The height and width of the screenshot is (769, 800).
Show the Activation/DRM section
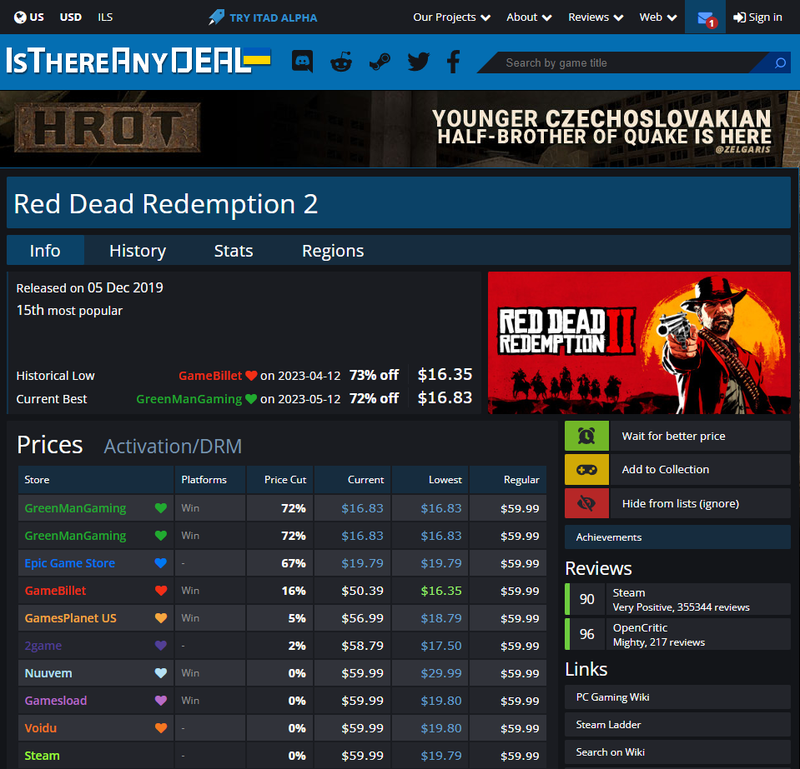click(173, 446)
